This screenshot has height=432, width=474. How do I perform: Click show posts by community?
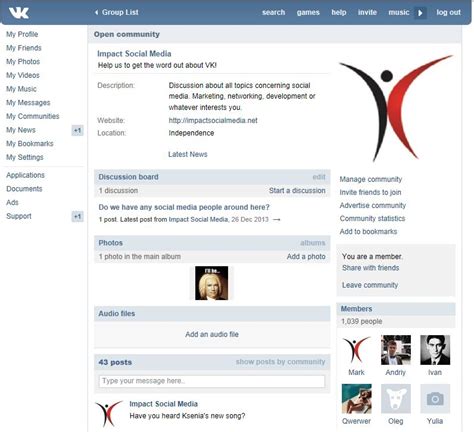pyautogui.click(x=280, y=362)
